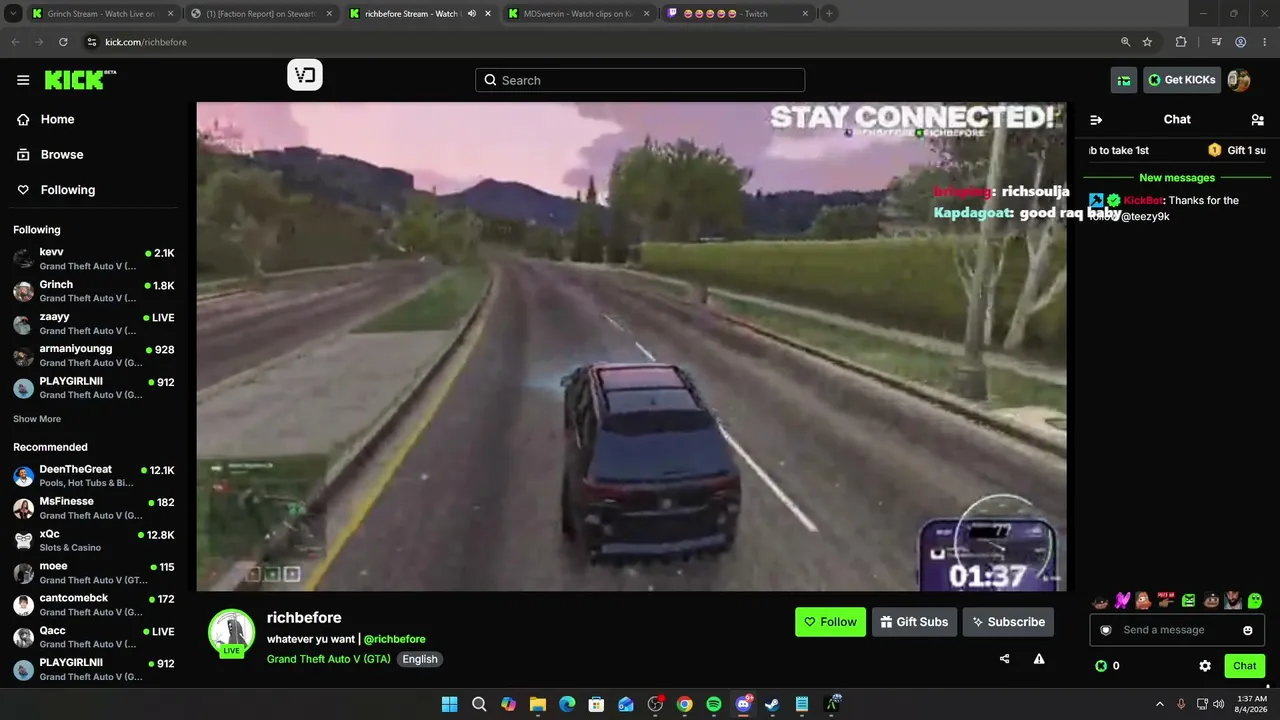Collapse the chat panel with arrow icon
1280x720 pixels.
(1096, 119)
